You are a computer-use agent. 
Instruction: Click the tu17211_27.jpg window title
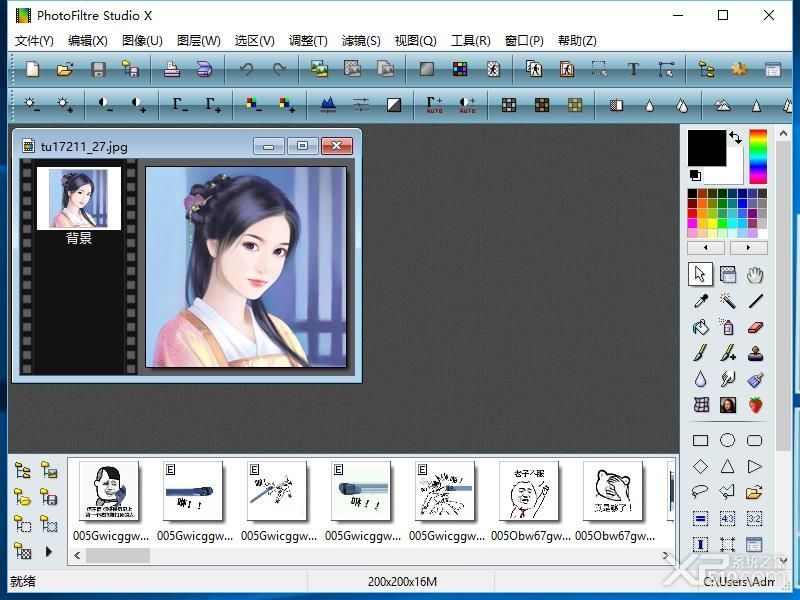84,147
